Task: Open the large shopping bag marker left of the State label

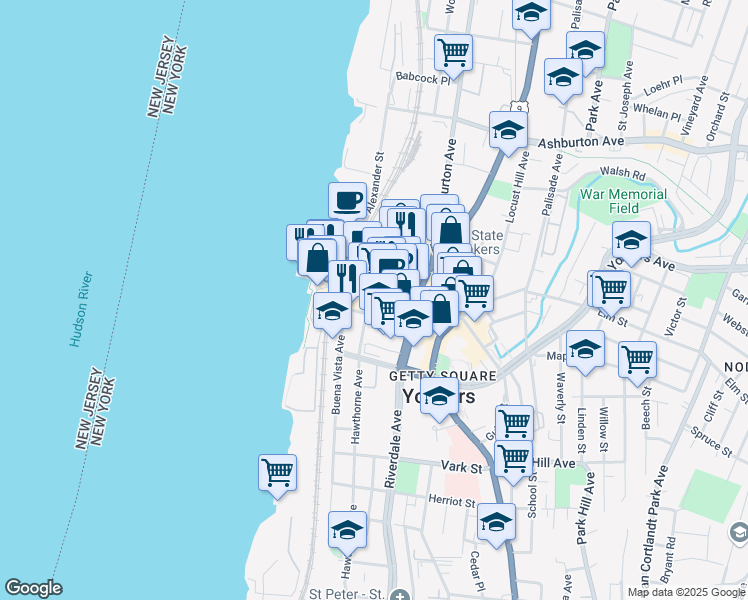Action: (450, 228)
